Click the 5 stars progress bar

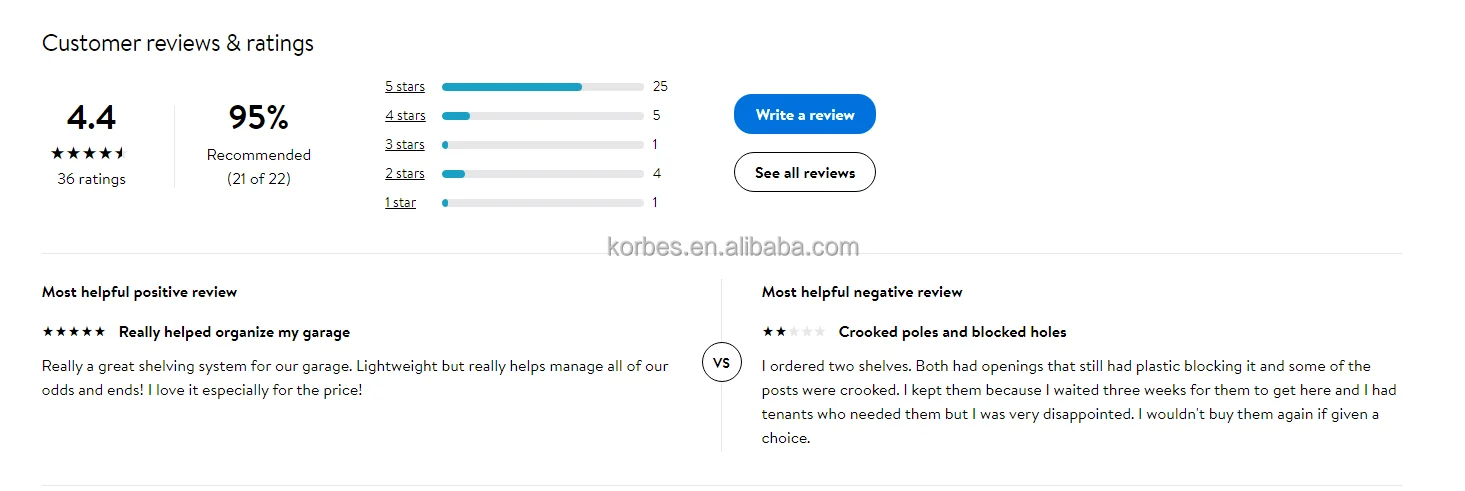click(x=542, y=87)
